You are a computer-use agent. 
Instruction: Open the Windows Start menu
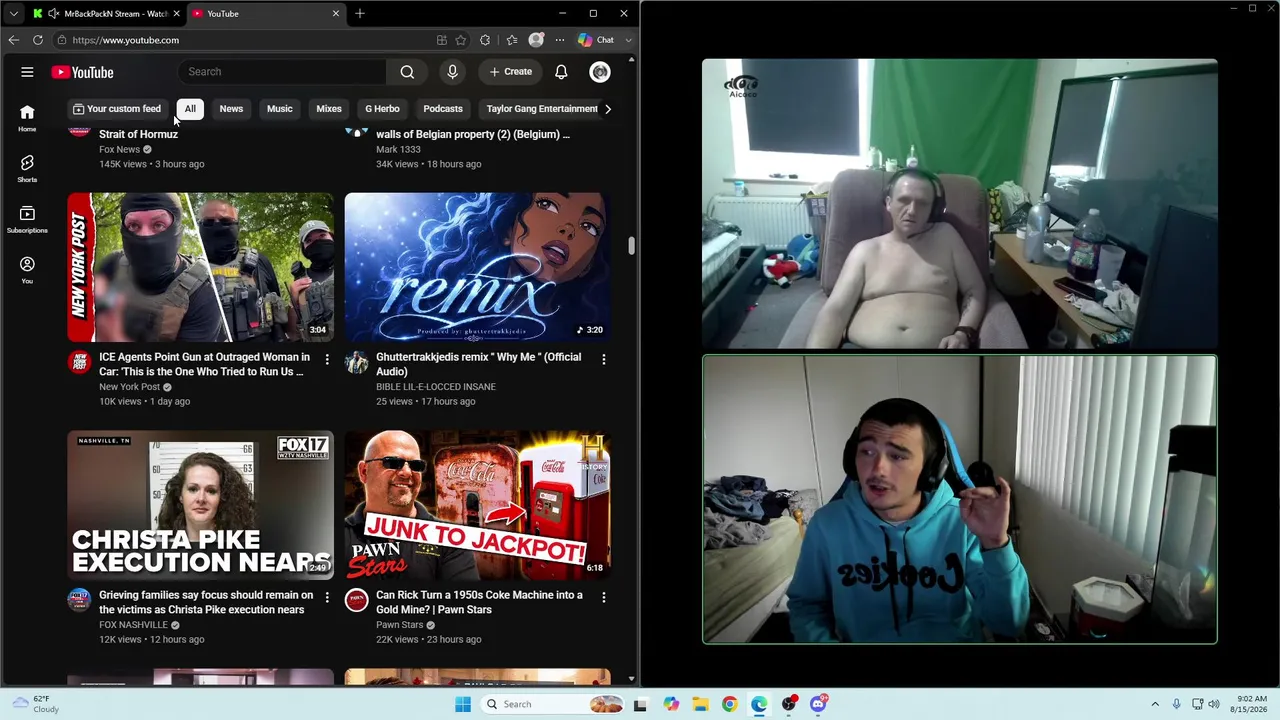(462, 704)
